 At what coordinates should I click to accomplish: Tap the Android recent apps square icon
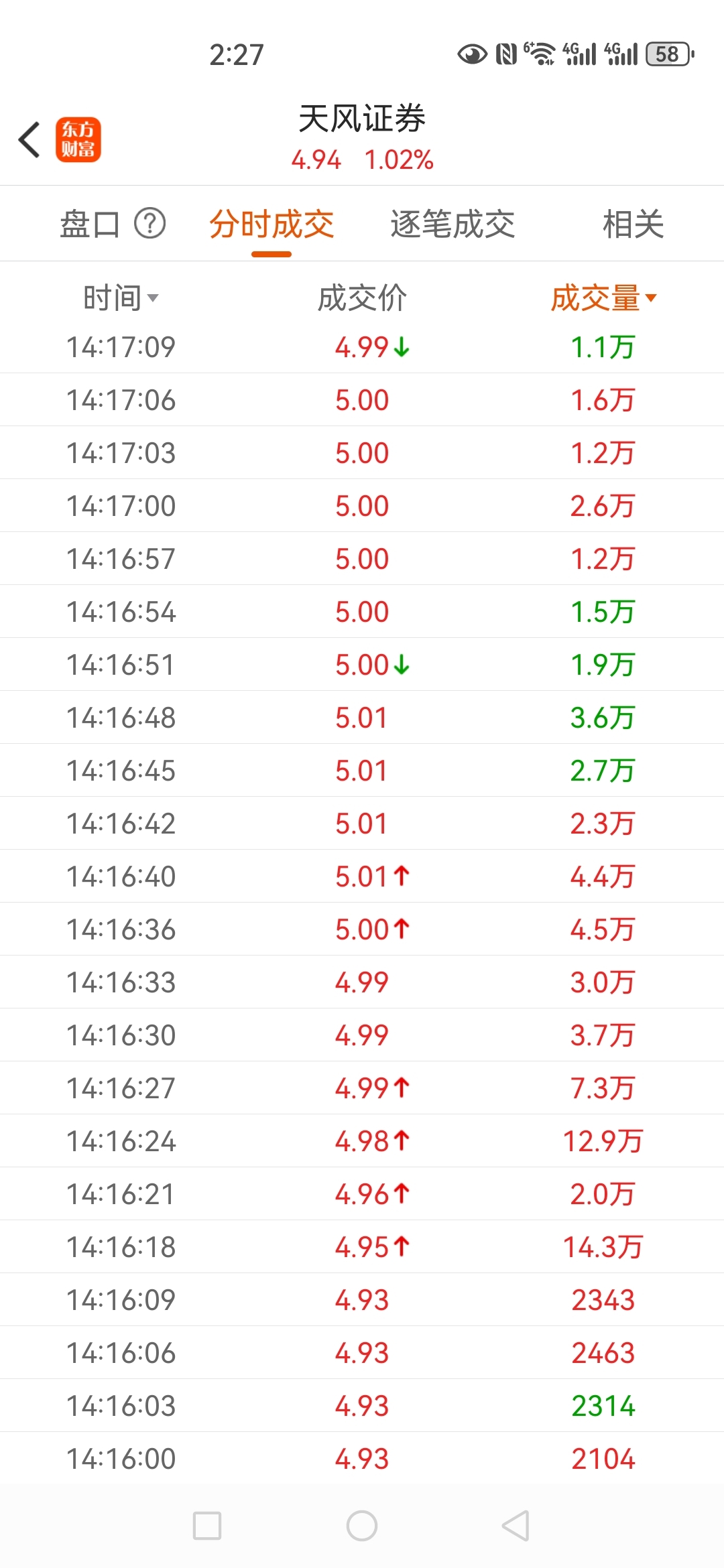(207, 1526)
